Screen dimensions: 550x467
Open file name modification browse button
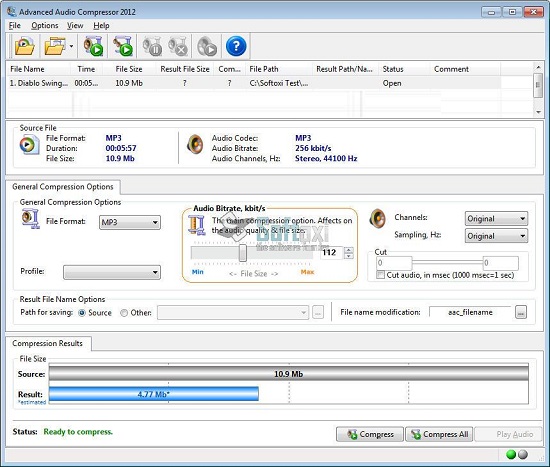click(521, 312)
